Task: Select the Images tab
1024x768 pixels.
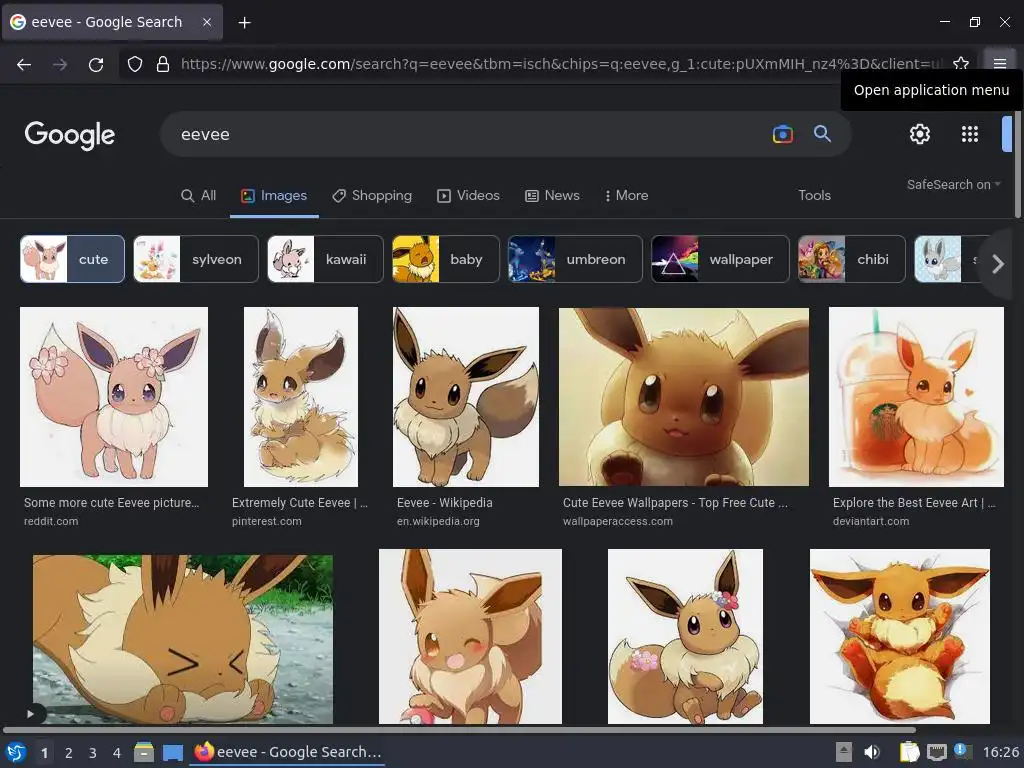Action: pos(274,195)
